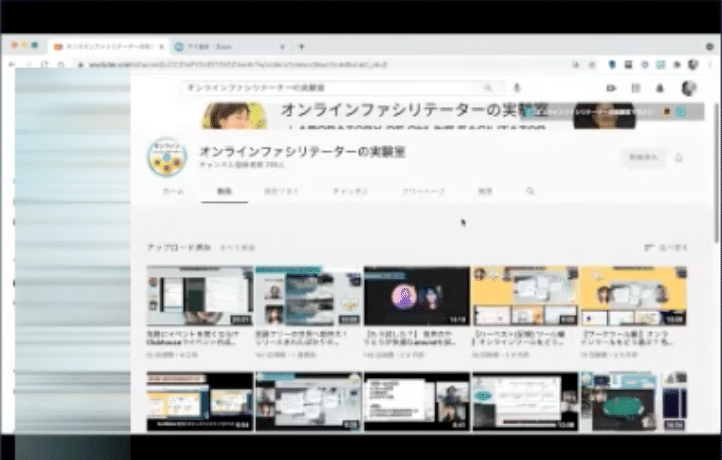Image resolution: width=722 pixels, height=460 pixels.
Task: Close the YouTube channel browser tab
Action: pyautogui.click(x=161, y=47)
